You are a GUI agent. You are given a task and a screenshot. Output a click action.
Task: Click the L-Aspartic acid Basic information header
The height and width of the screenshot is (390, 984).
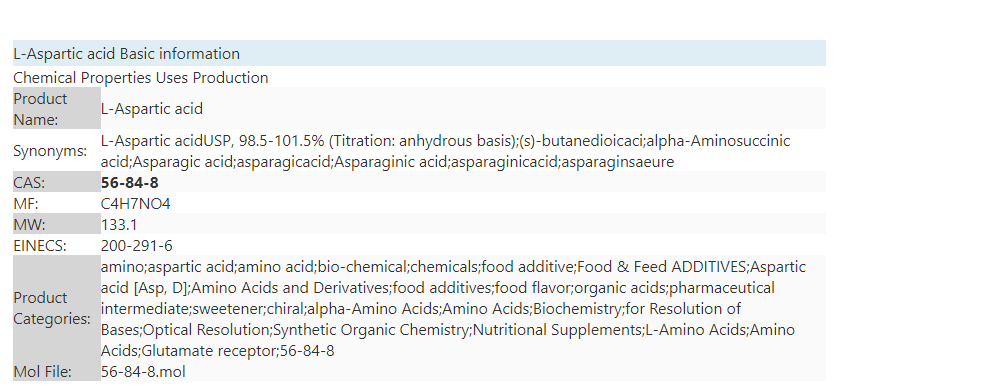coord(419,53)
